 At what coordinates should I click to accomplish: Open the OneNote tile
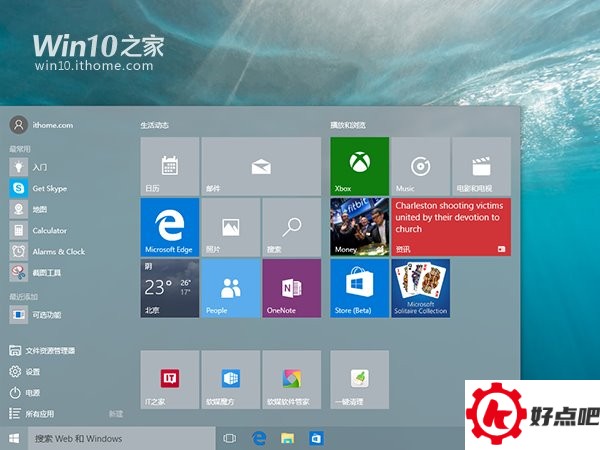(291, 288)
